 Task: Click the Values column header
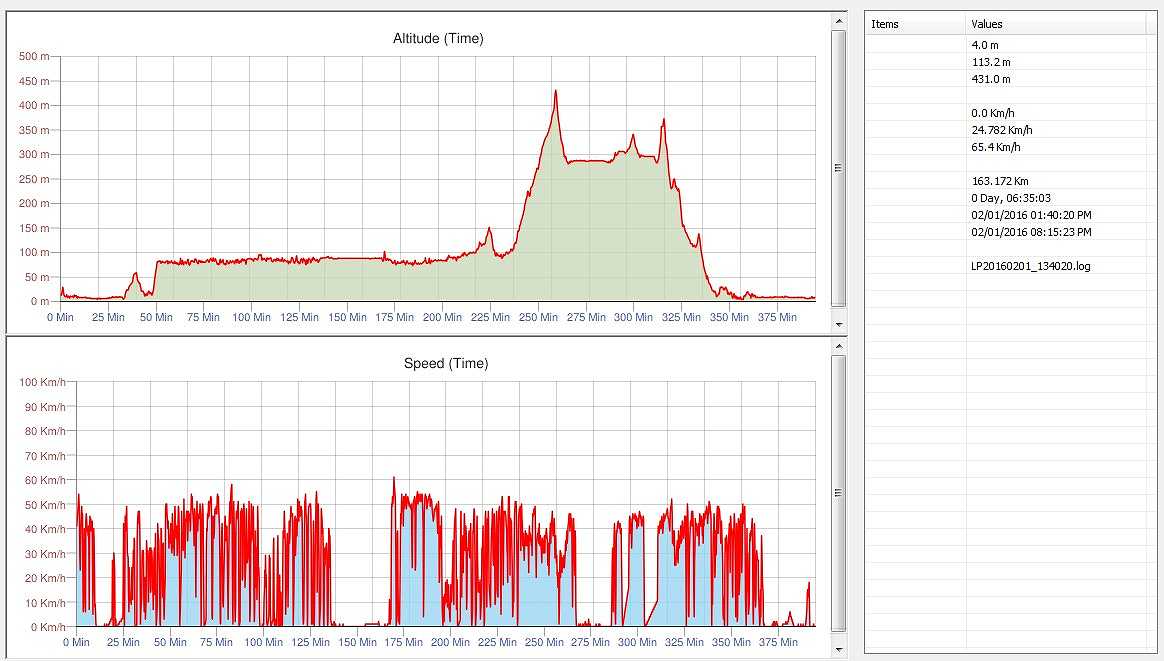[1057, 24]
